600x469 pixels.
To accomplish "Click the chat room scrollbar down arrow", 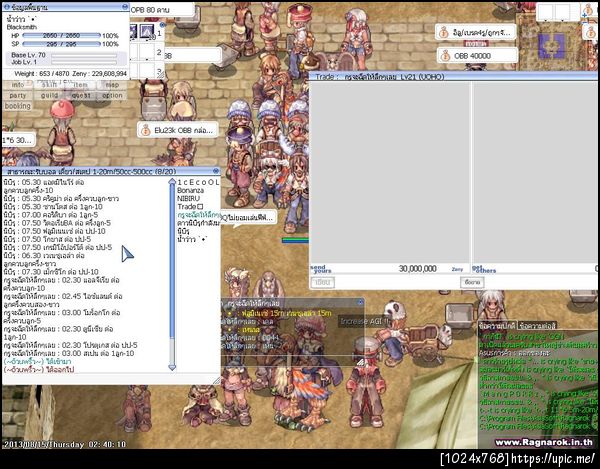I will pyautogui.click(x=172, y=368).
